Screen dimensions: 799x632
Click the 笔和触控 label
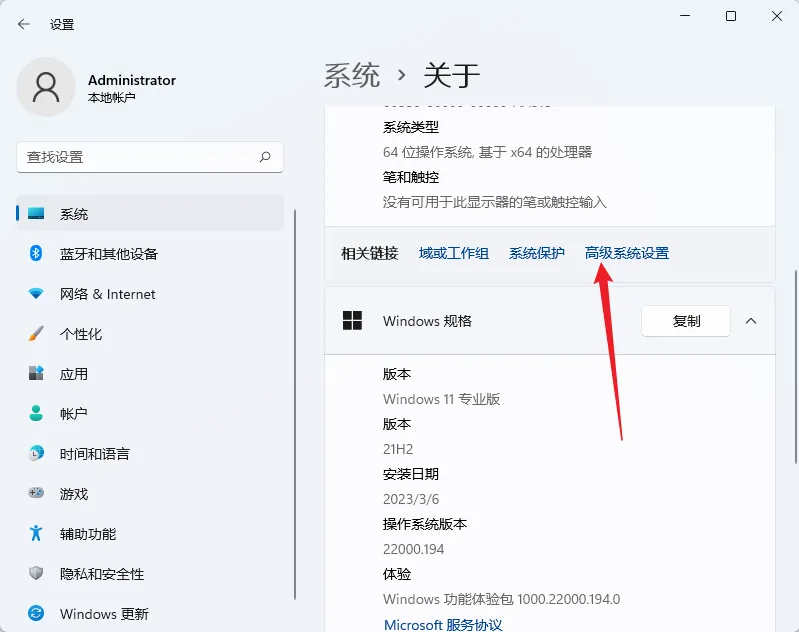(411, 177)
